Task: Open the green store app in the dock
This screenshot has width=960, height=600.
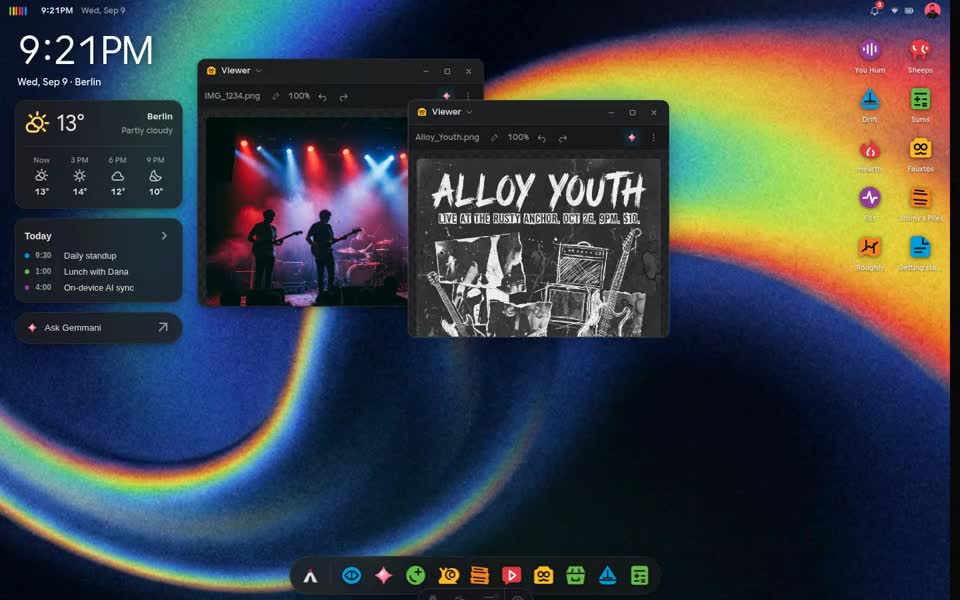Action: pyautogui.click(x=576, y=576)
